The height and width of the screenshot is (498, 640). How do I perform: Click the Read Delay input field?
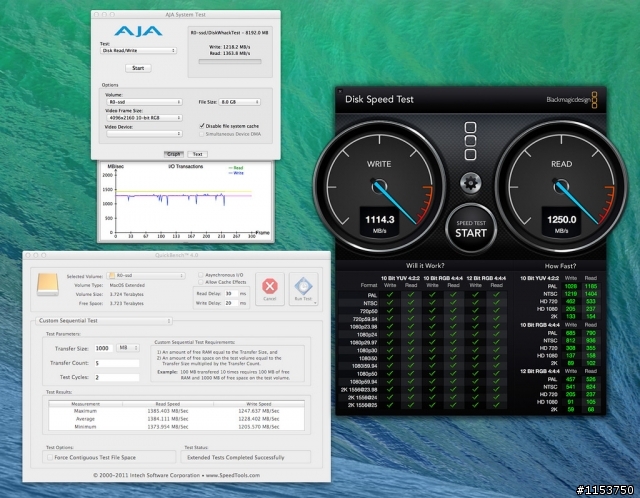click(x=231, y=293)
